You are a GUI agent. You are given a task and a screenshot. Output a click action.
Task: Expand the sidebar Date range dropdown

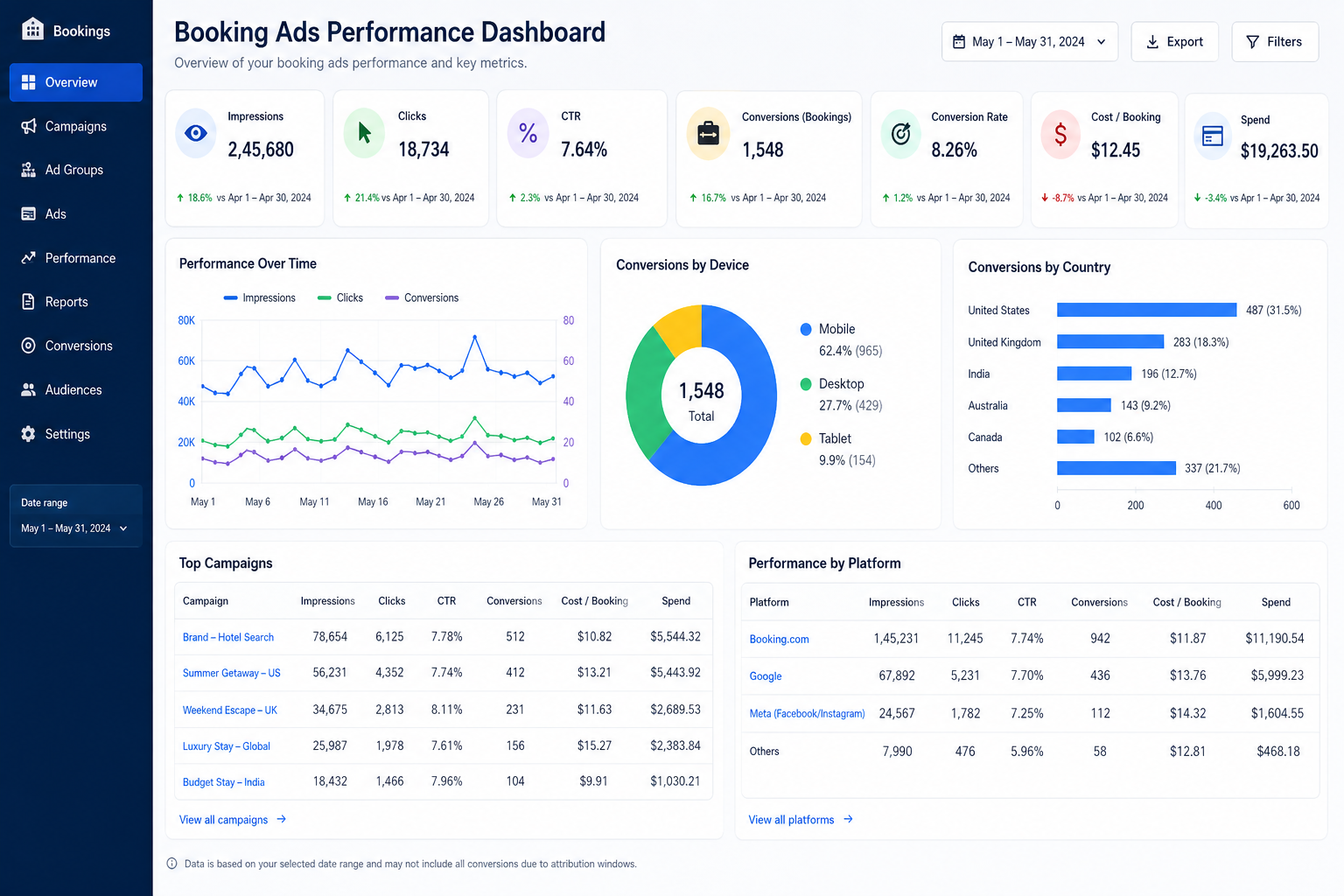75,528
